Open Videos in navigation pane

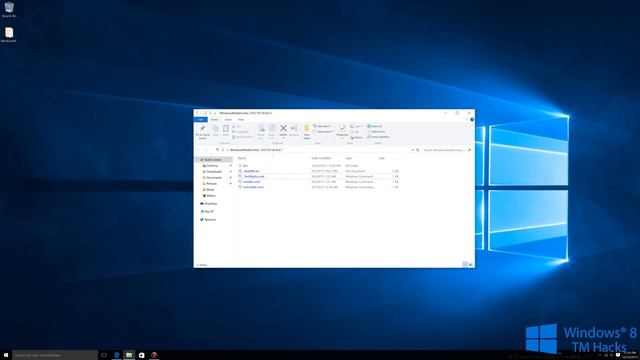tap(211, 196)
